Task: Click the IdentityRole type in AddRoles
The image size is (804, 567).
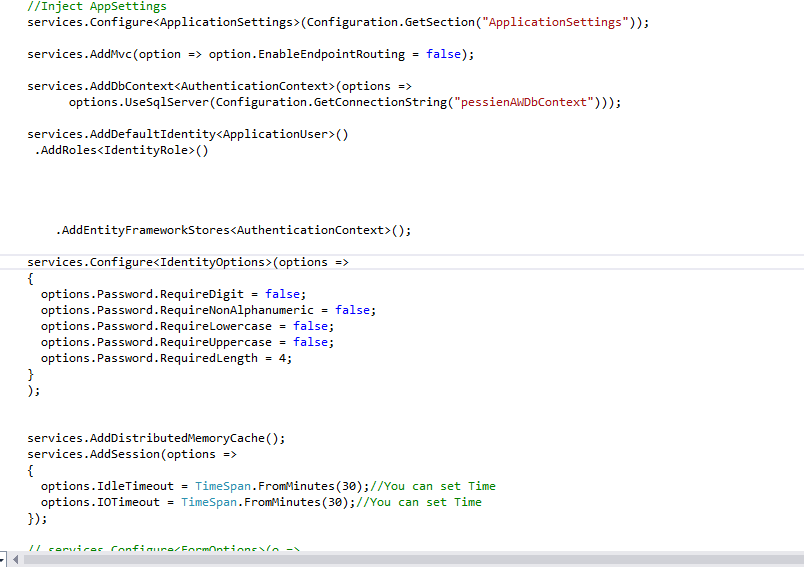Action: pos(146,150)
